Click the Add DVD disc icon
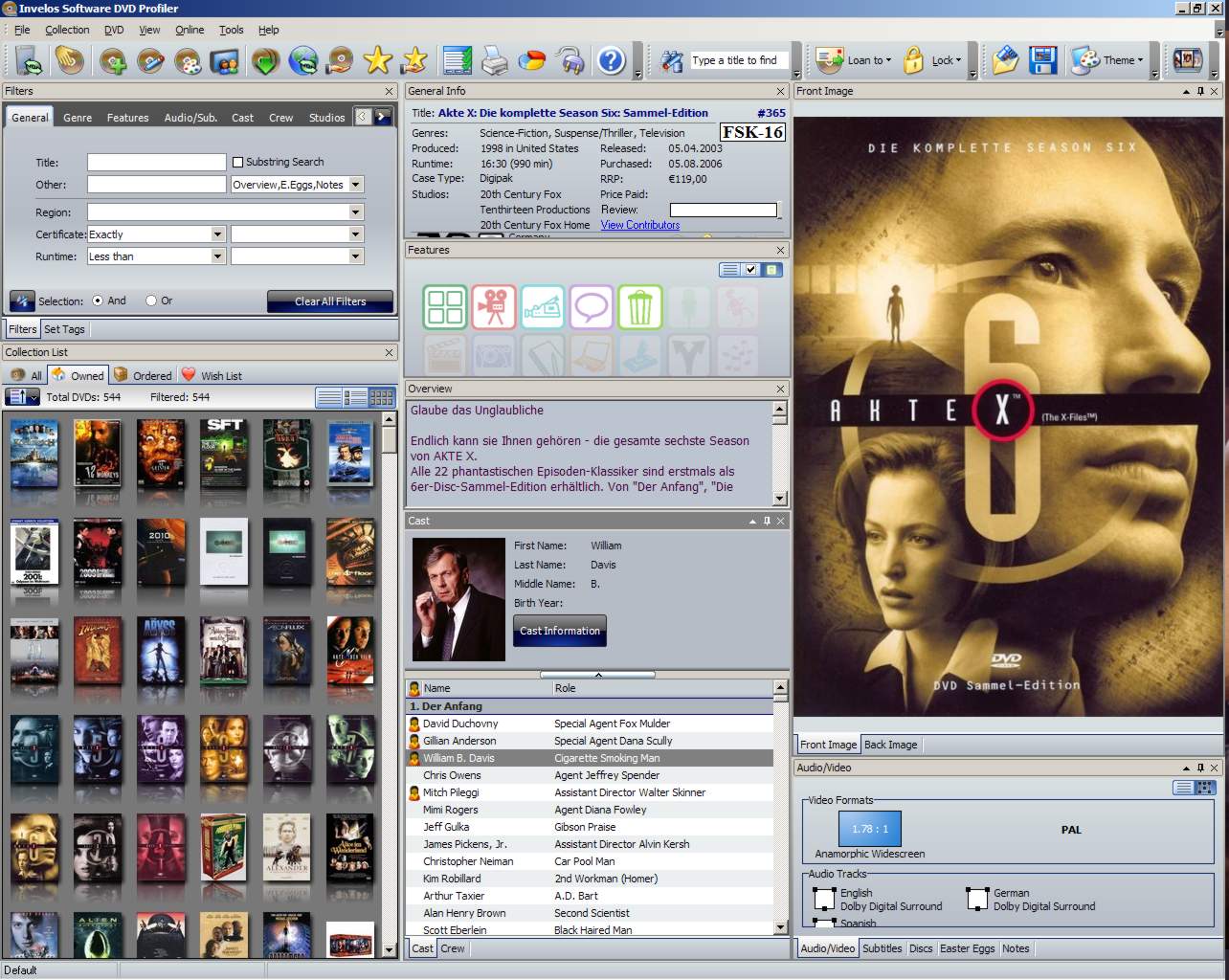Image resolution: width=1229 pixels, height=980 pixels. tap(113, 61)
